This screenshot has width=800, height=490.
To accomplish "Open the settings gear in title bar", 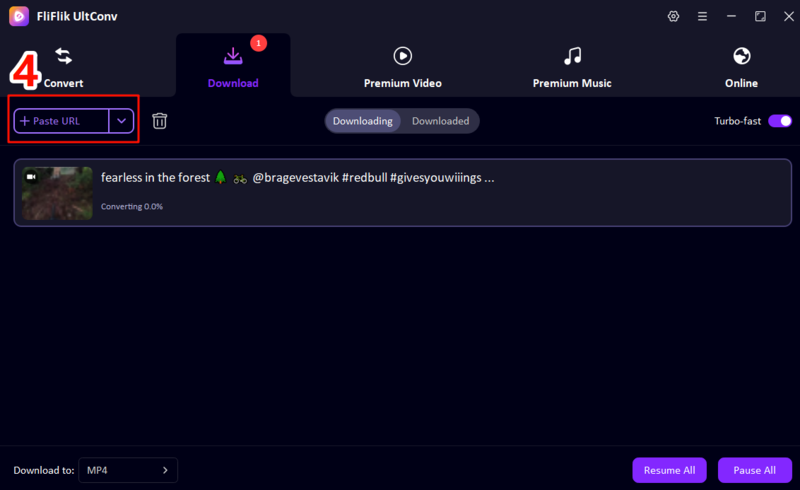I will (673, 16).
